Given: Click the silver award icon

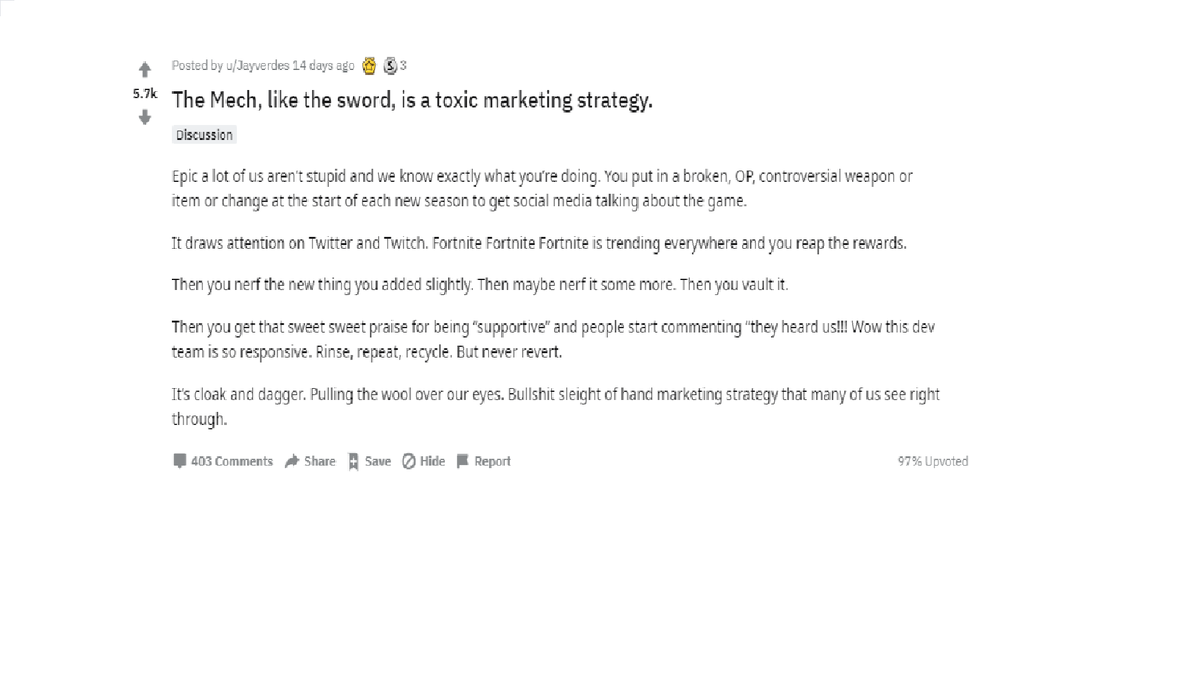Looking at the screenshot, I should pyautogui.click(x=390, y=66).
